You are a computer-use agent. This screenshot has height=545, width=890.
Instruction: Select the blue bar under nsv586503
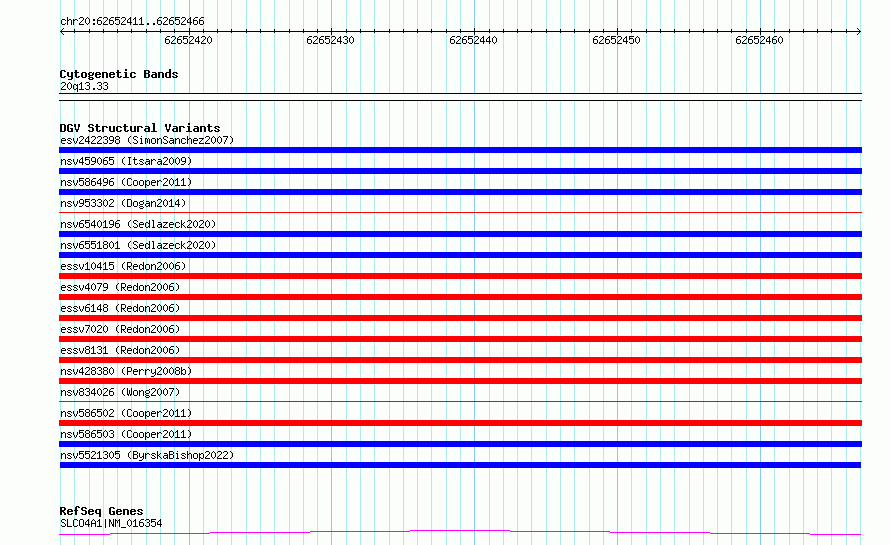point(460,444)
